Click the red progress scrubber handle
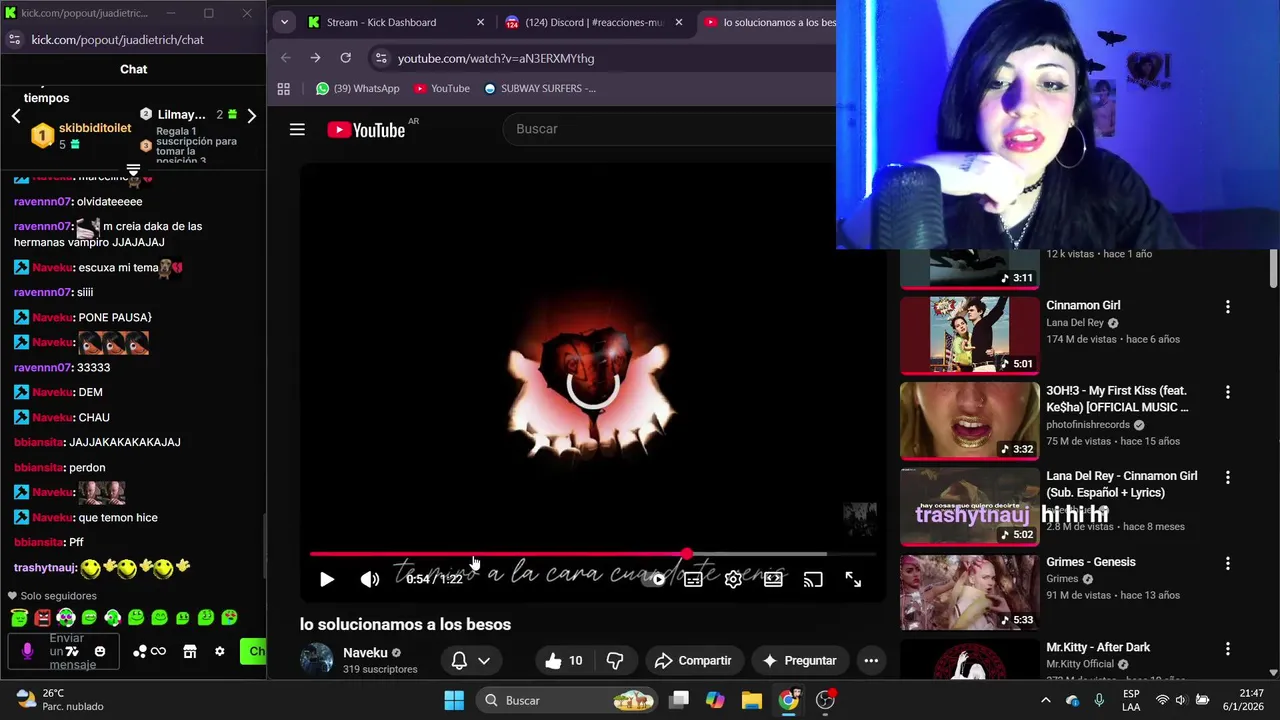 (x=687, y=553)
